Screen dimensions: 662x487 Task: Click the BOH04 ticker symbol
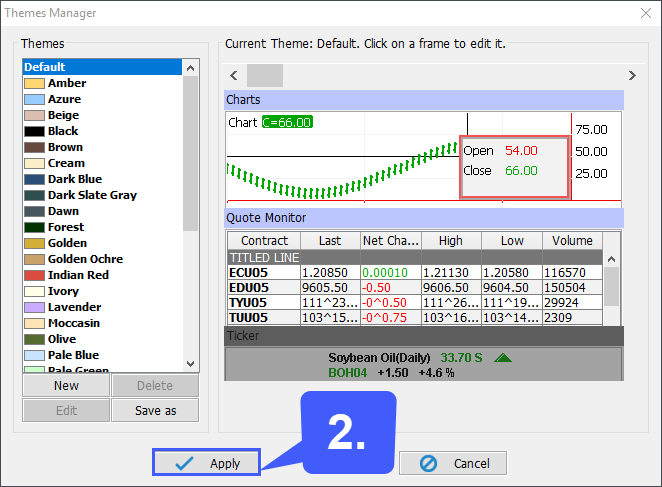click(347, 373)
